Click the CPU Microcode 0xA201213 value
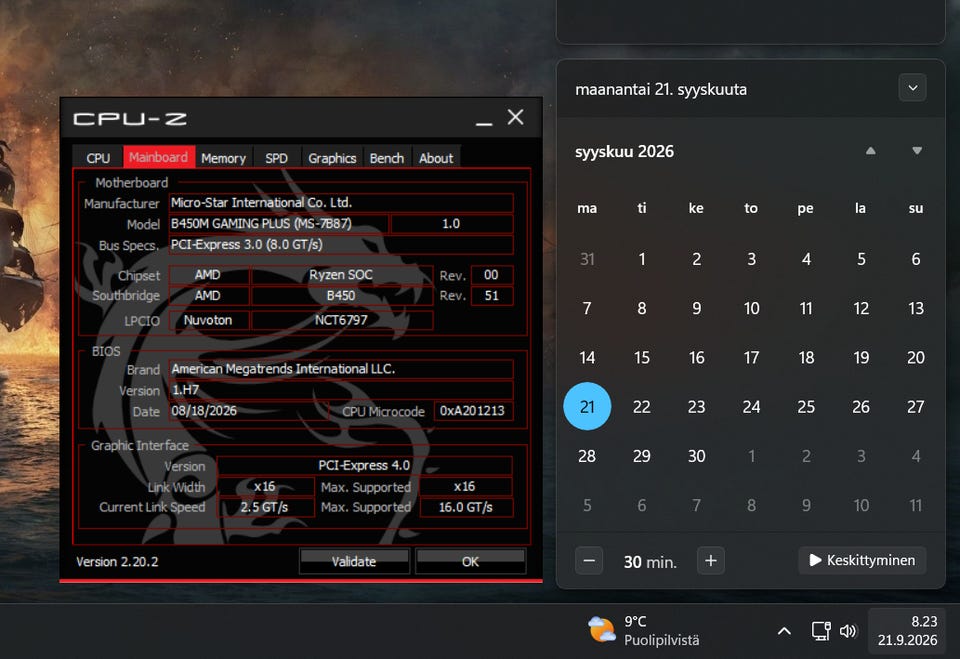 (473, 411)
